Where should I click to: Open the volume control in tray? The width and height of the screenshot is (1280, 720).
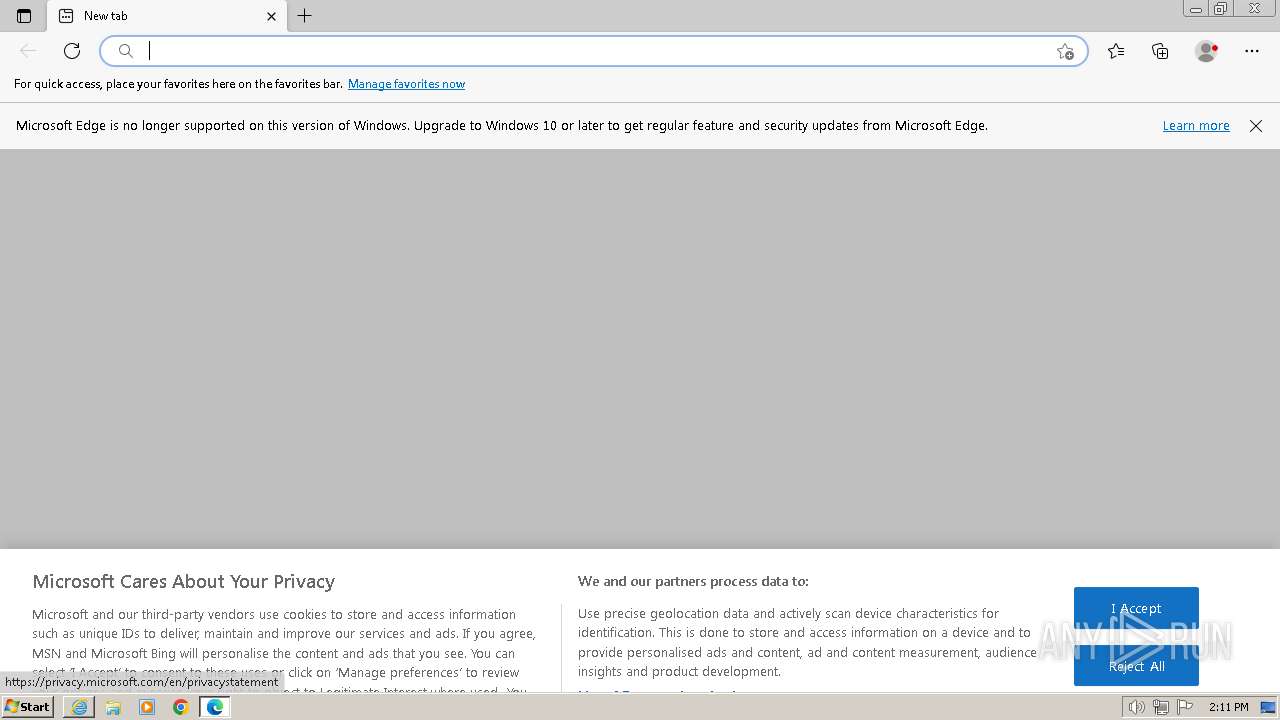point(1137,707)
